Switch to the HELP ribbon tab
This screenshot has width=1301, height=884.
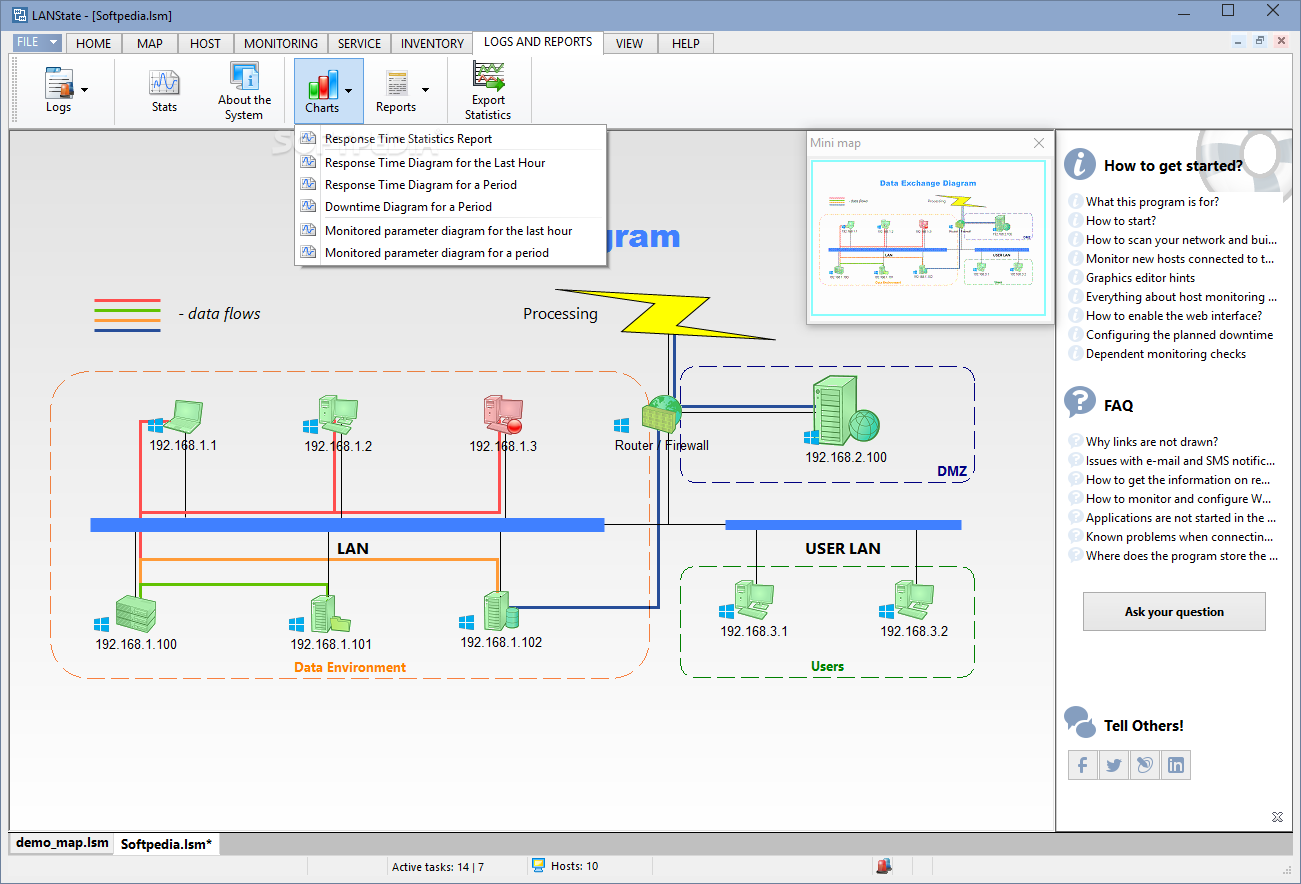click(x=686, y=43)
